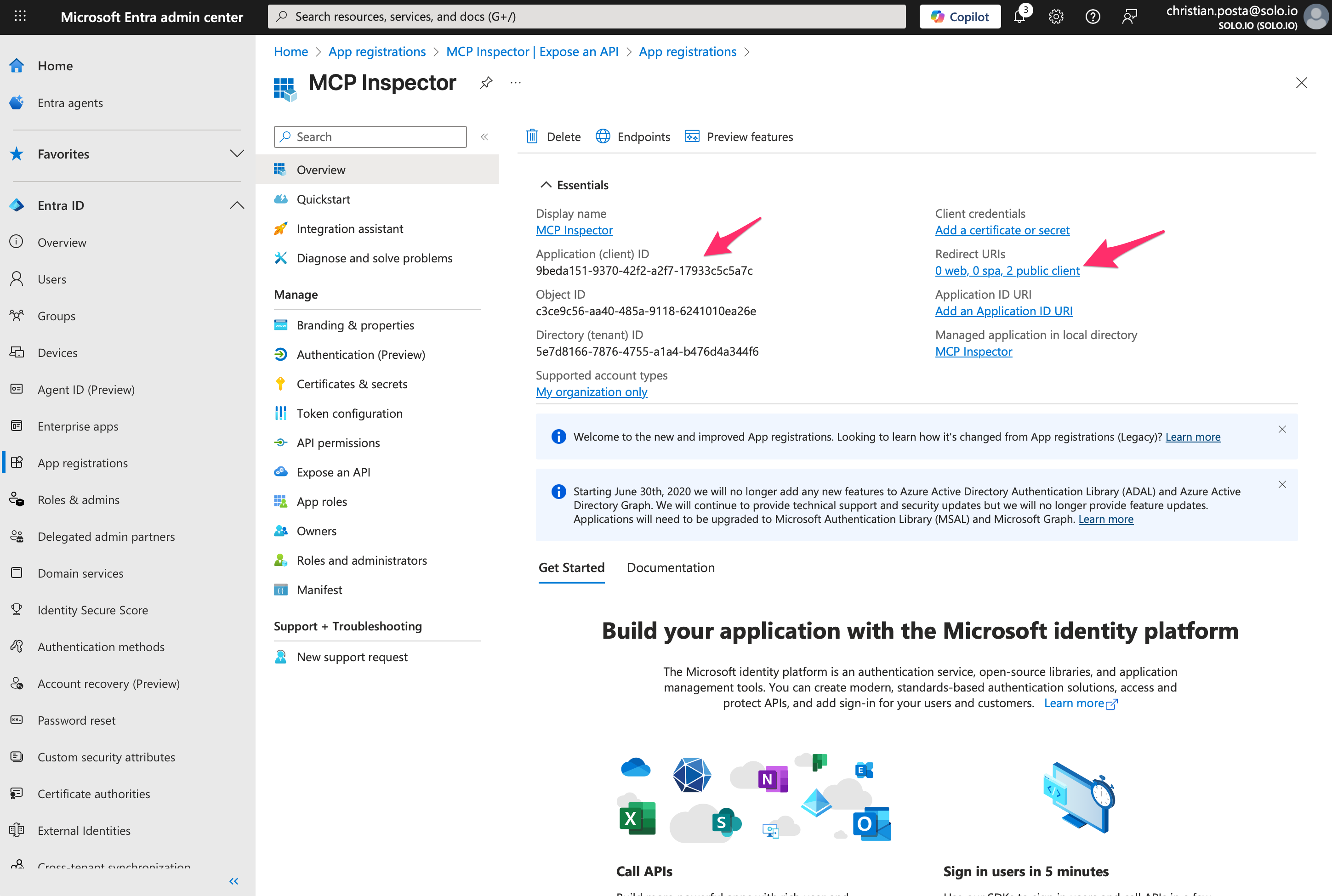1332x896 pixels.
Task: Click the redirect URIs public client link
Action: pyautogui.click(x=1007, y=271)
